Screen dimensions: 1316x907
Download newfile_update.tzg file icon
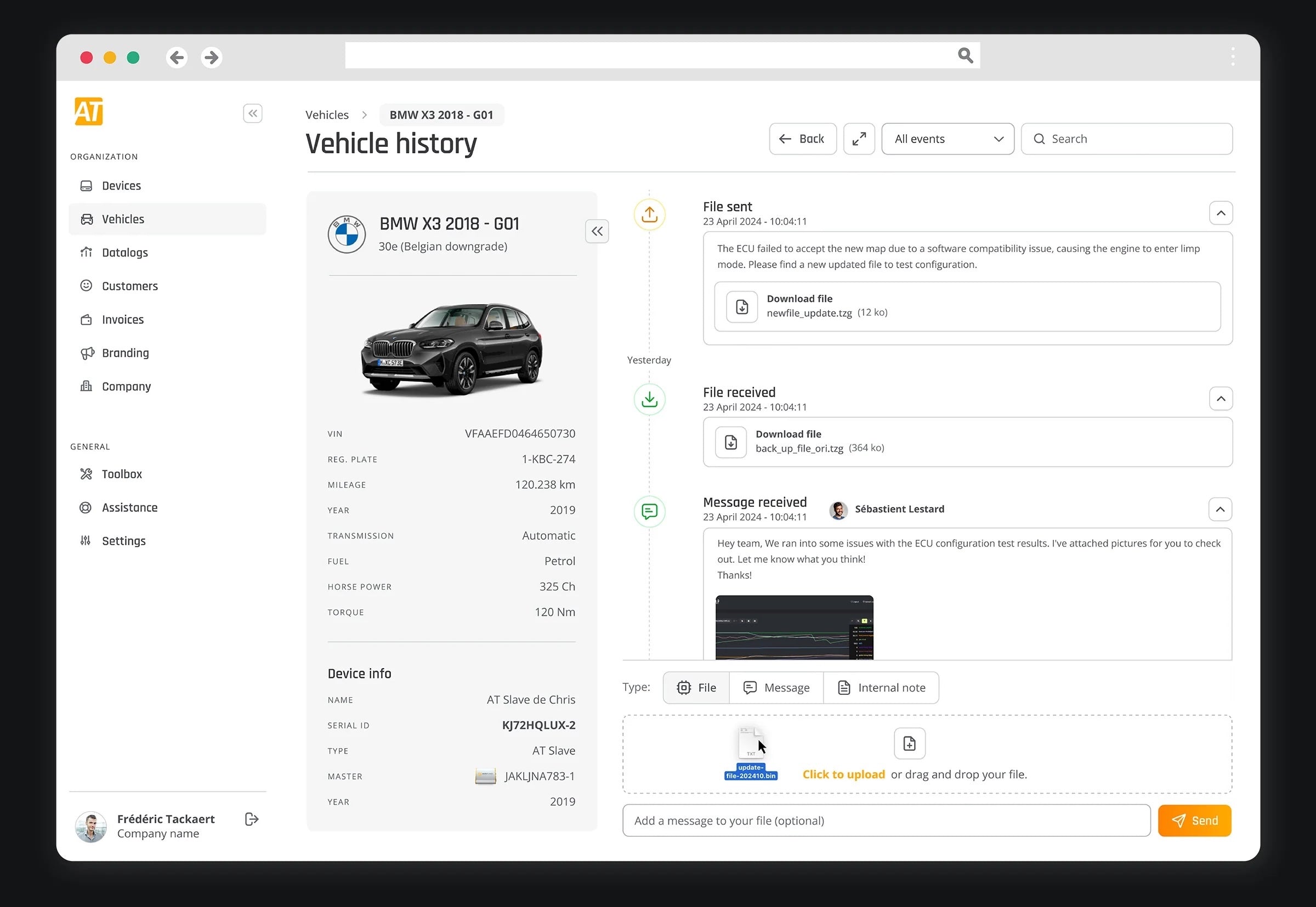click(742, 307)
